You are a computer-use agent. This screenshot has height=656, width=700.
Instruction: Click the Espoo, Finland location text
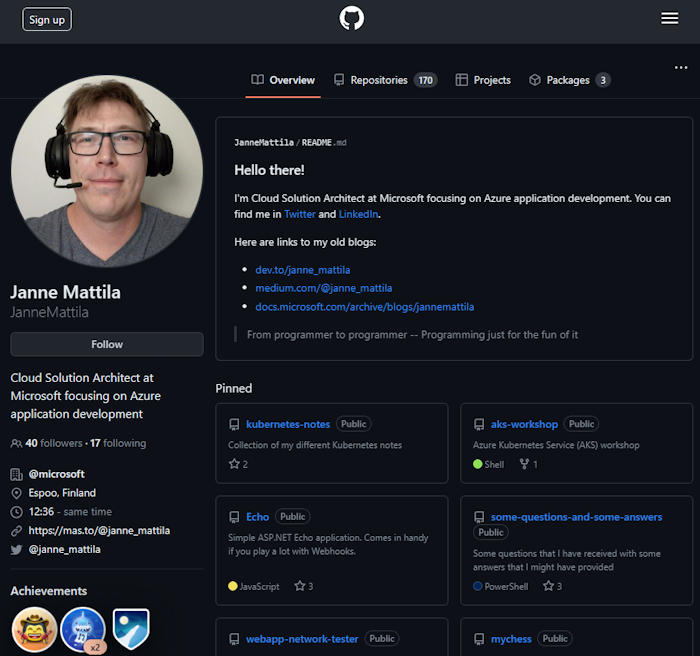(62, 493)
